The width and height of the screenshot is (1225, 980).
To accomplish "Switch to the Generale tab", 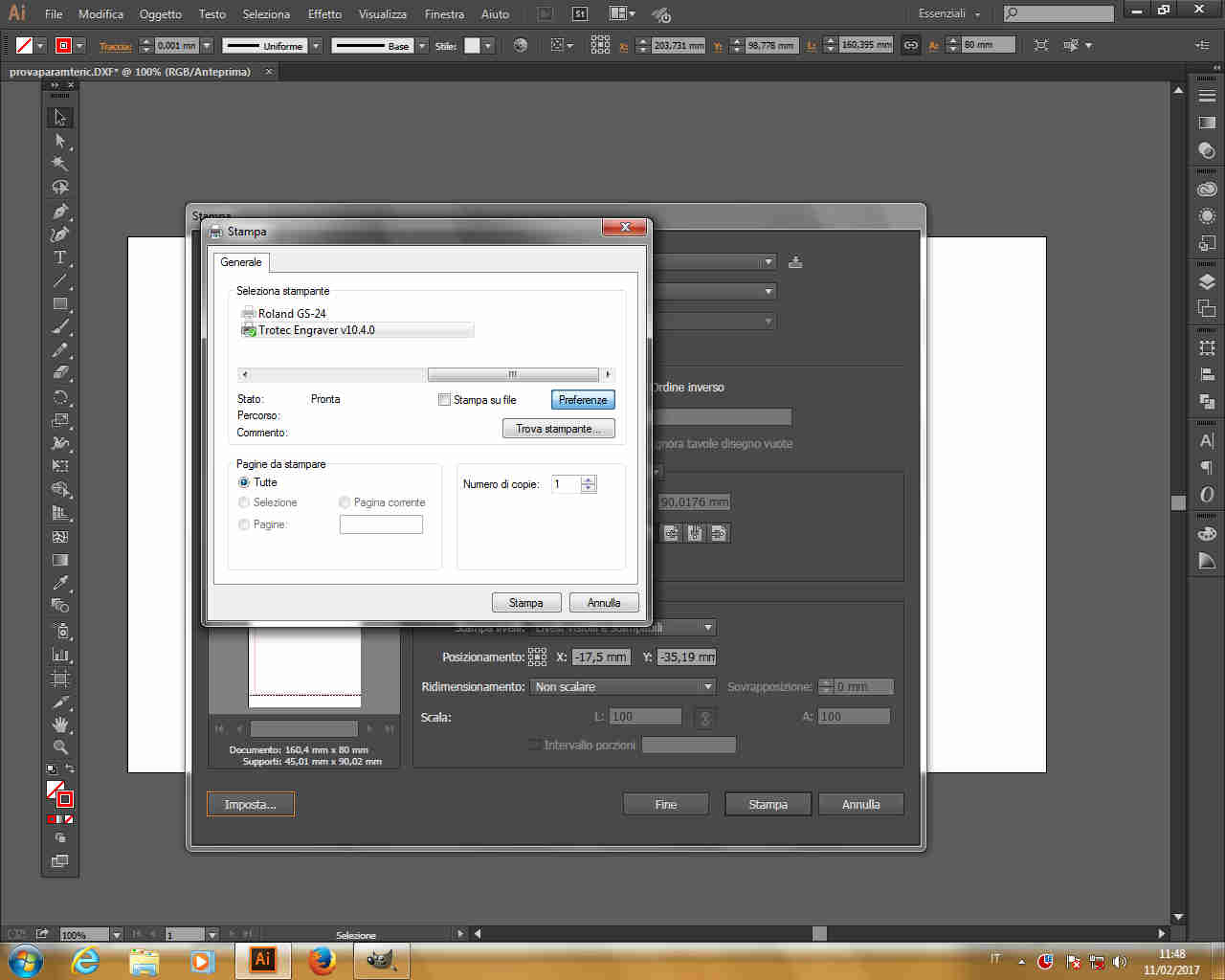I will click(241, 262).
